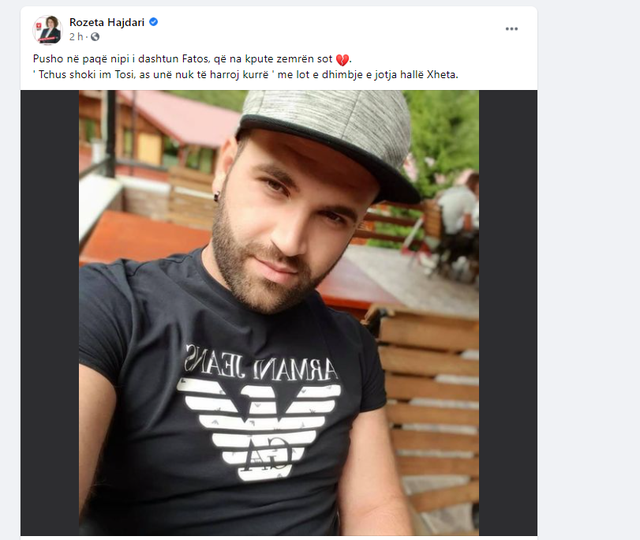
Task: Open the posted photo in the viewer
Action: tap(279, 313)
